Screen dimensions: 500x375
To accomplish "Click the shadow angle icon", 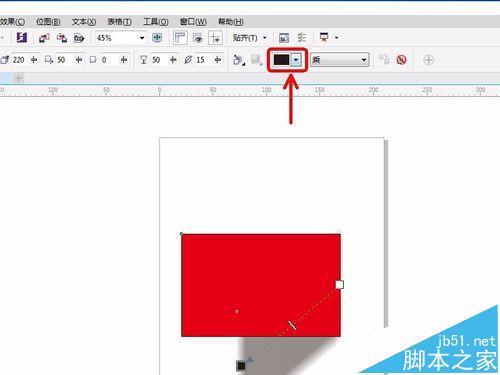I will [x=5, y=60].
